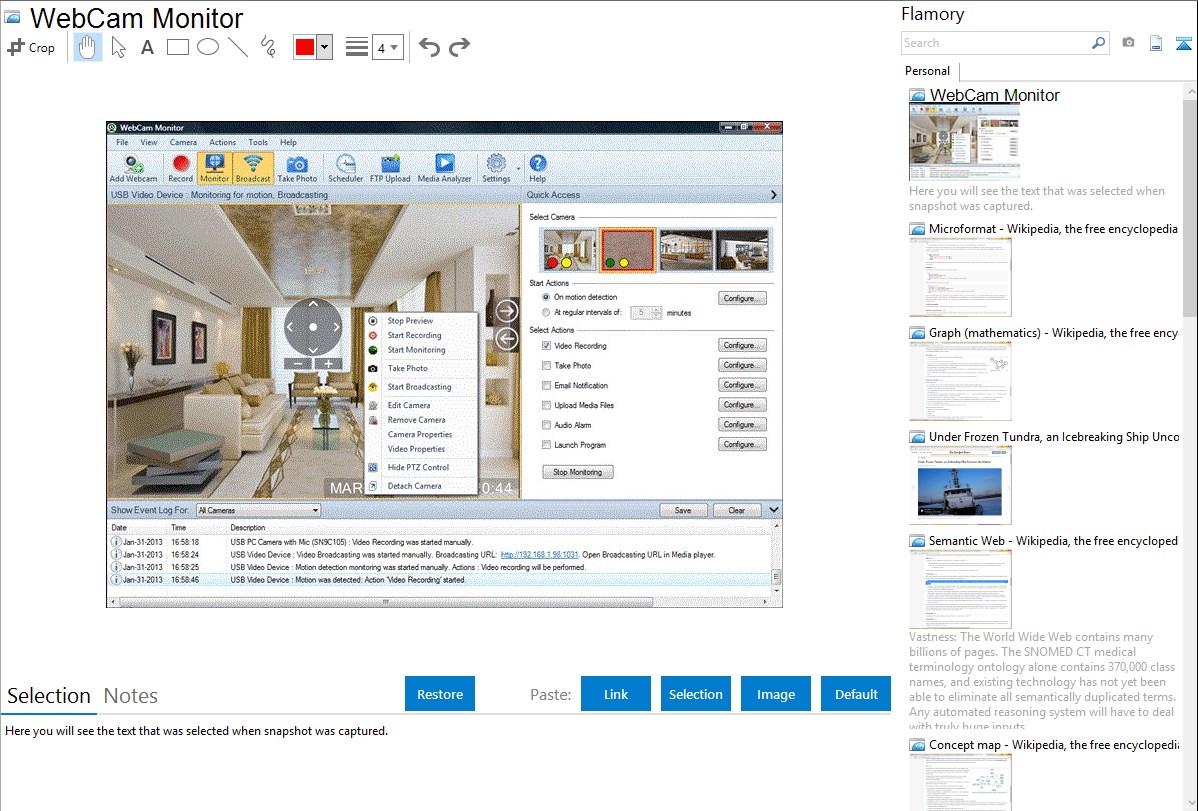This screenshot has height=811, width=1198.
Task: Open the Camera menu
Action: pos(183,142)
